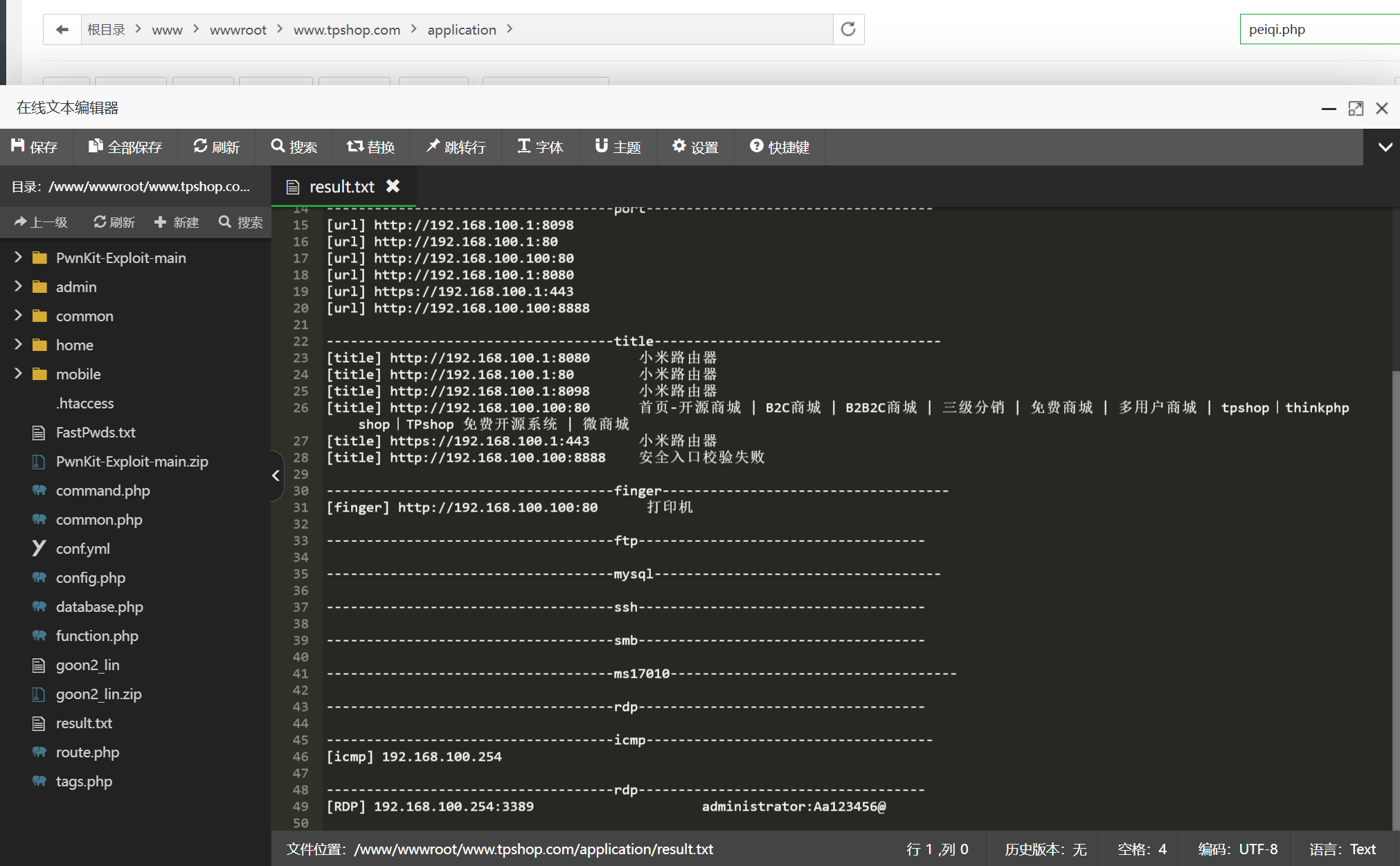Viewport: 1400px width, 866px height.
Task: Open the Replace (替换) tool
Action: (355, 146)
